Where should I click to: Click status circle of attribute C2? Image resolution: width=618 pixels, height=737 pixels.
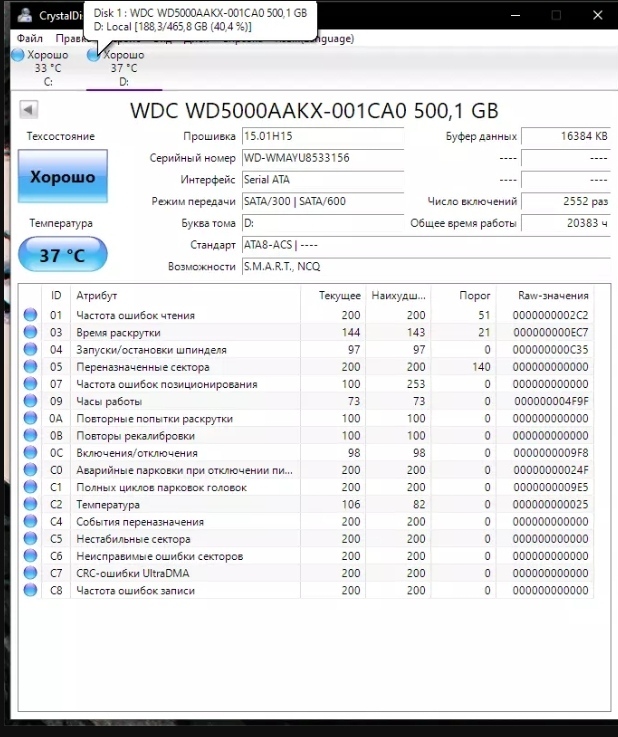tap(31, 504)
